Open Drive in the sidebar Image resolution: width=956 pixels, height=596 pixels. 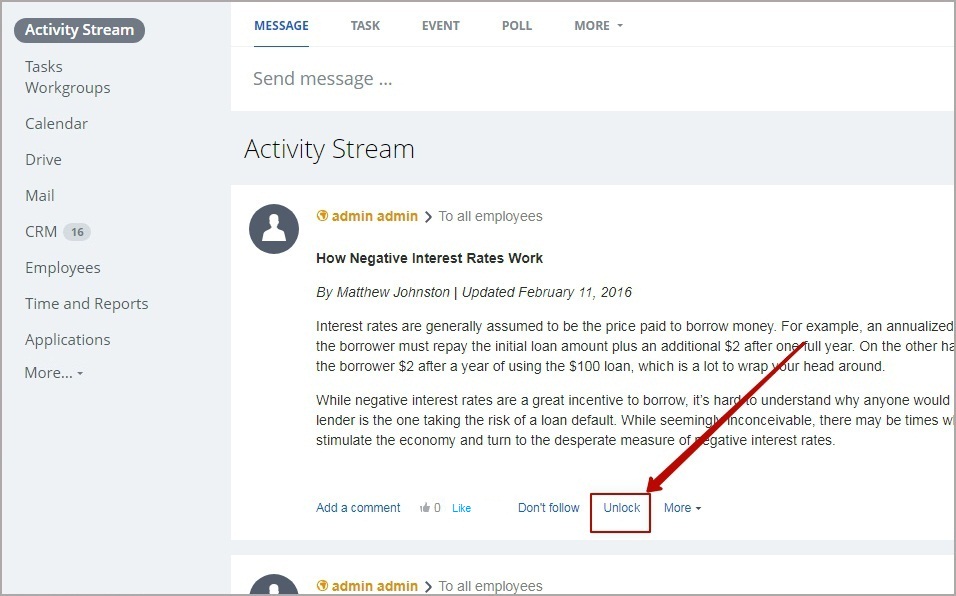[x=43, y=160]
